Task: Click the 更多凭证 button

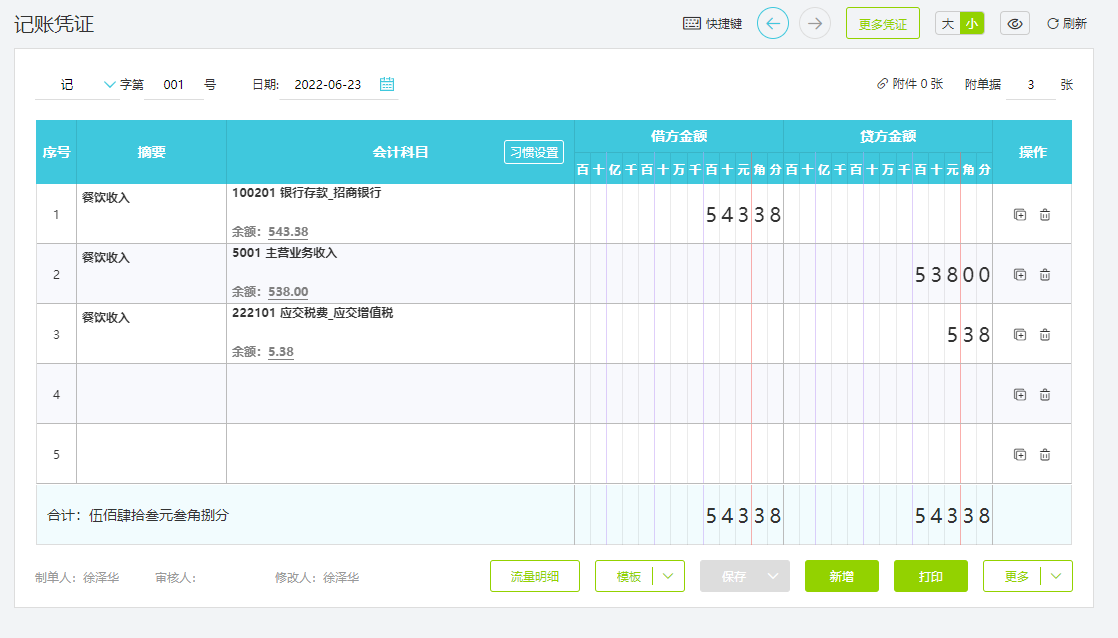Action: pos(882,23)
